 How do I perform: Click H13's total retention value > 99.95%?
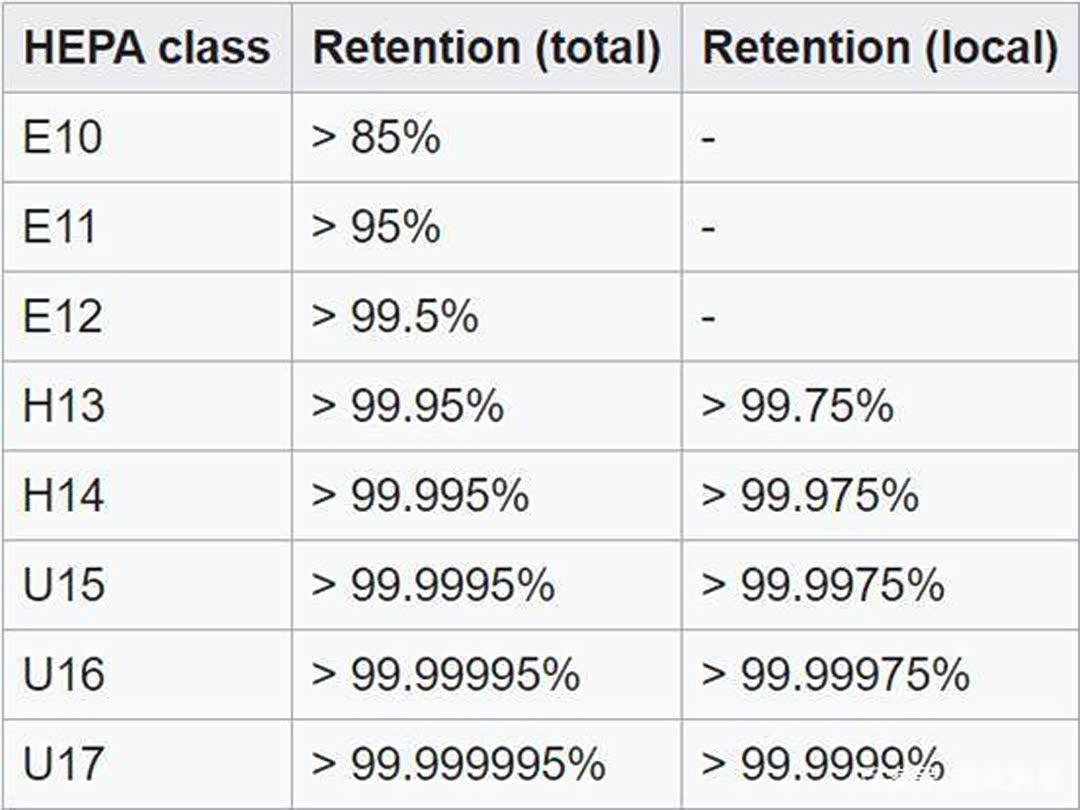click(408, 406)
